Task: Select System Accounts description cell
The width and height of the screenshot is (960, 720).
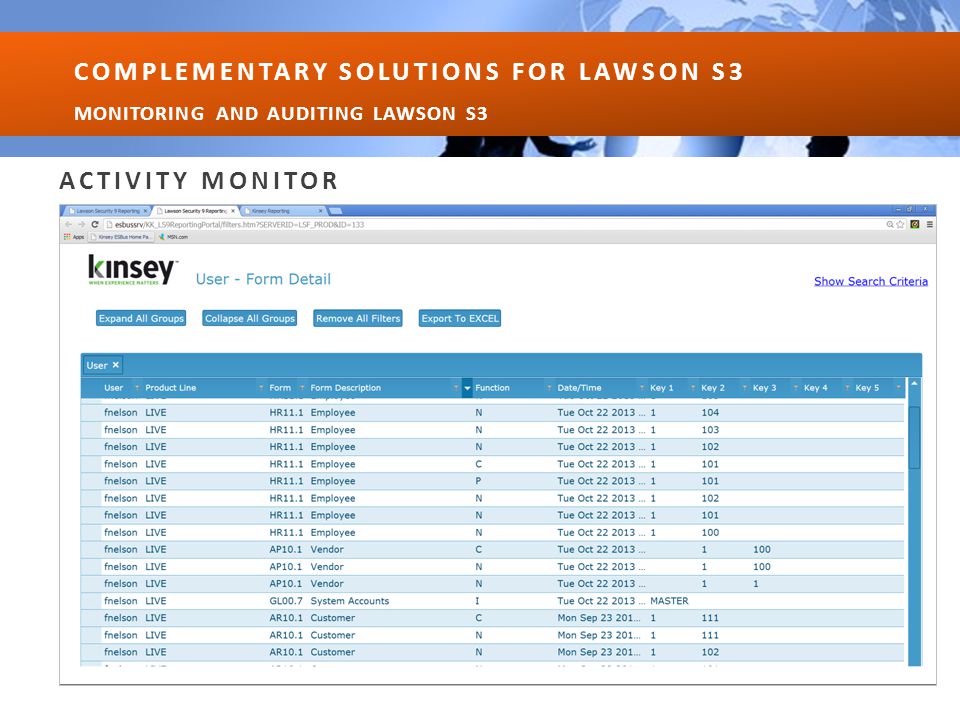Action: [350, 601]
